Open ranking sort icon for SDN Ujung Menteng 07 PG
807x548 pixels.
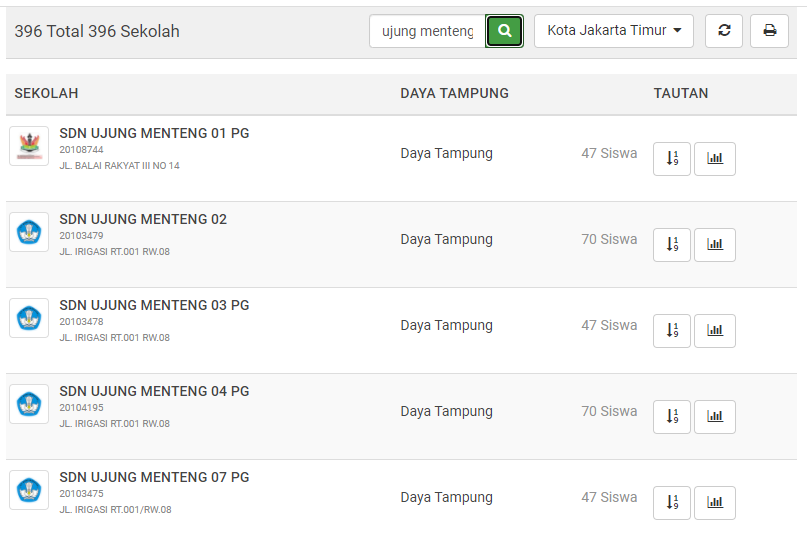pyautogui.click(x=672, y=503)
